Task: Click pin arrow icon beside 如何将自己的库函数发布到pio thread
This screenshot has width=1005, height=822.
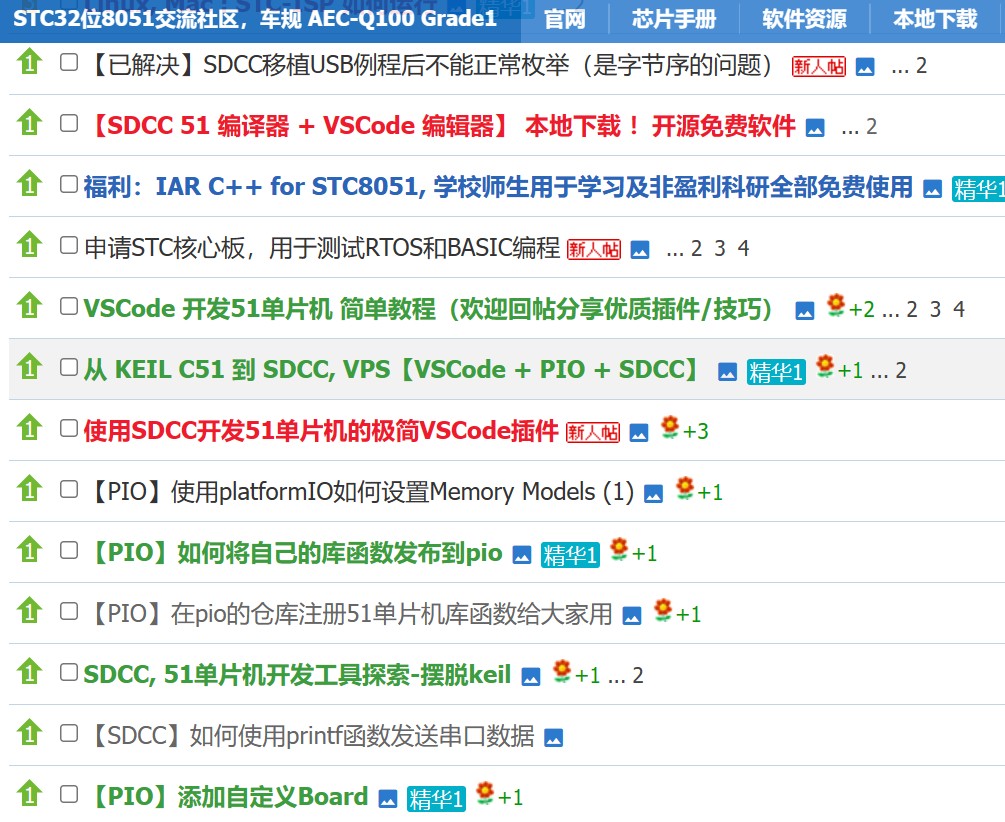Action: (29, 550)
